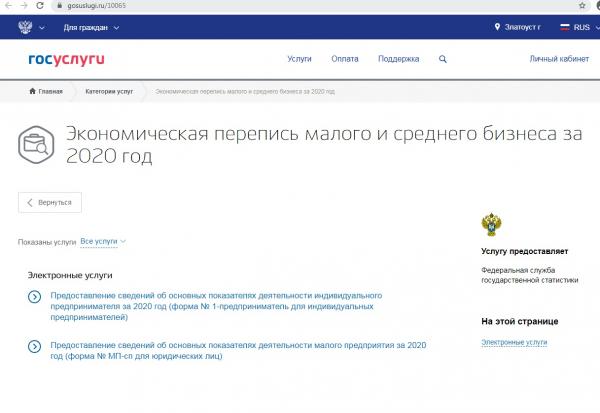Jump to 'Электронные услуги' anchor in sidebar
600x413 pixels.
pos(514,342)
